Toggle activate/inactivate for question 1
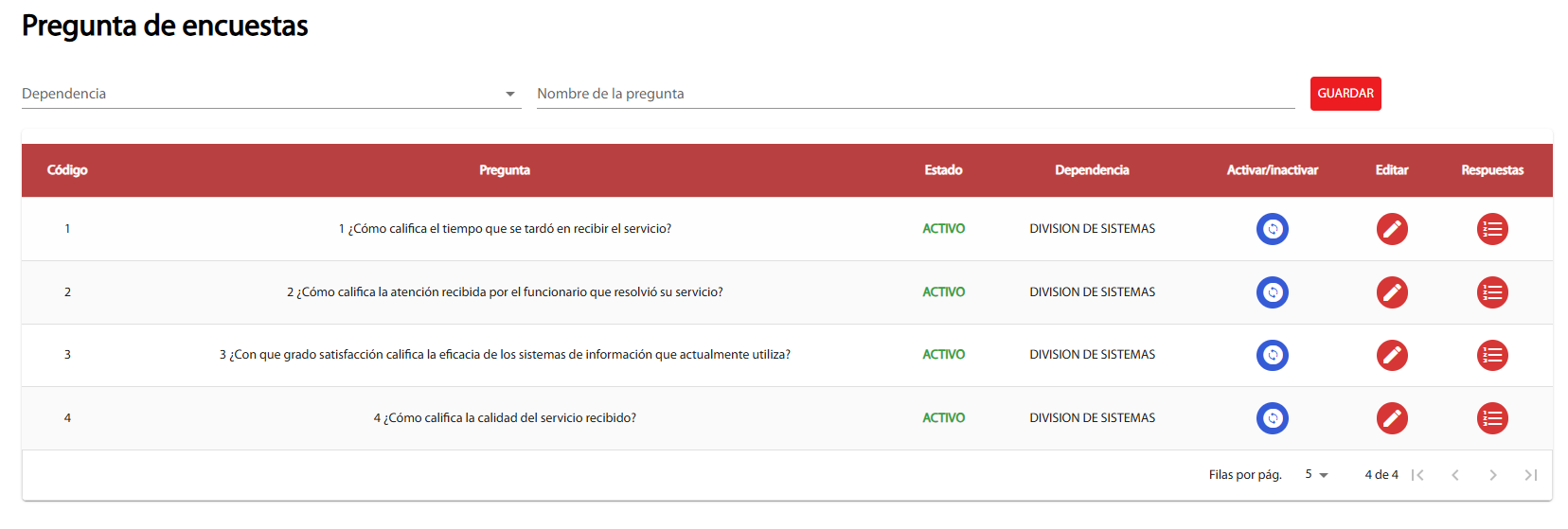Screen dimensions: 1568x529 pos(1272,229)
